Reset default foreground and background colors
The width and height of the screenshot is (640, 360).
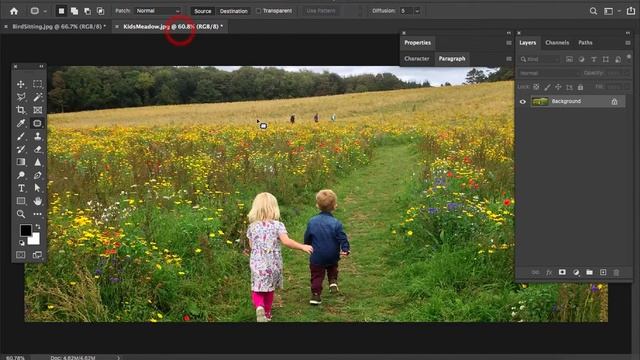21,243
